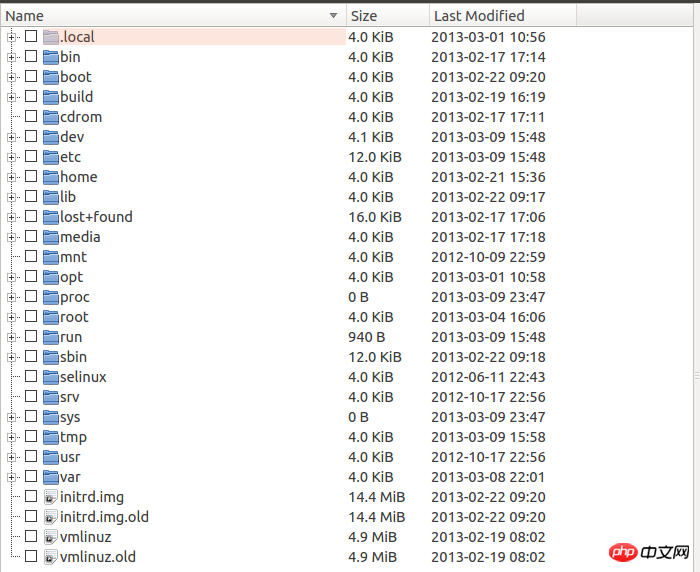Click the initrd.img file icon
Screen dimensions: 700x572
pos(51,497)
